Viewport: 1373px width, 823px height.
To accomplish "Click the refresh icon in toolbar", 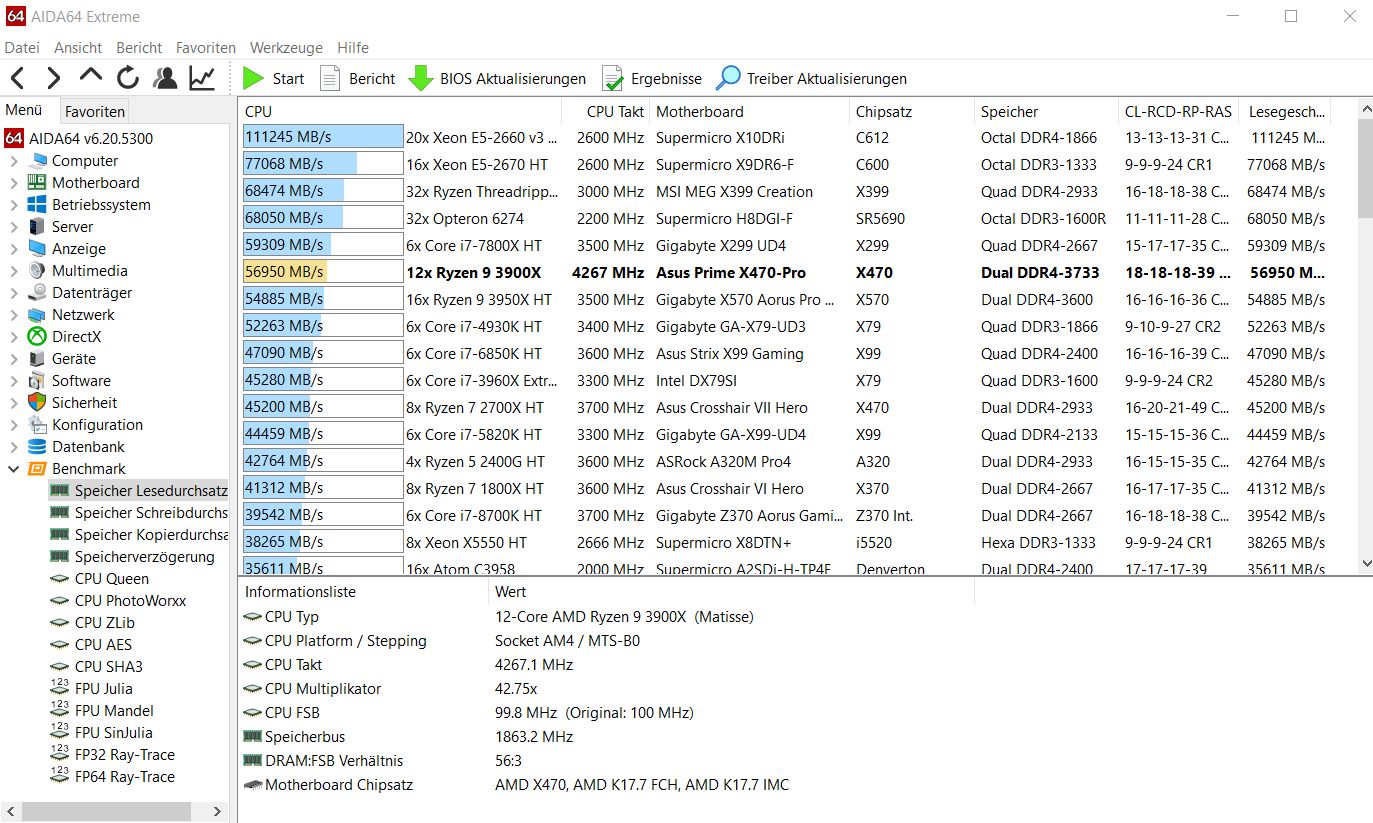I will pyautogui.click(x=128, y=78).
